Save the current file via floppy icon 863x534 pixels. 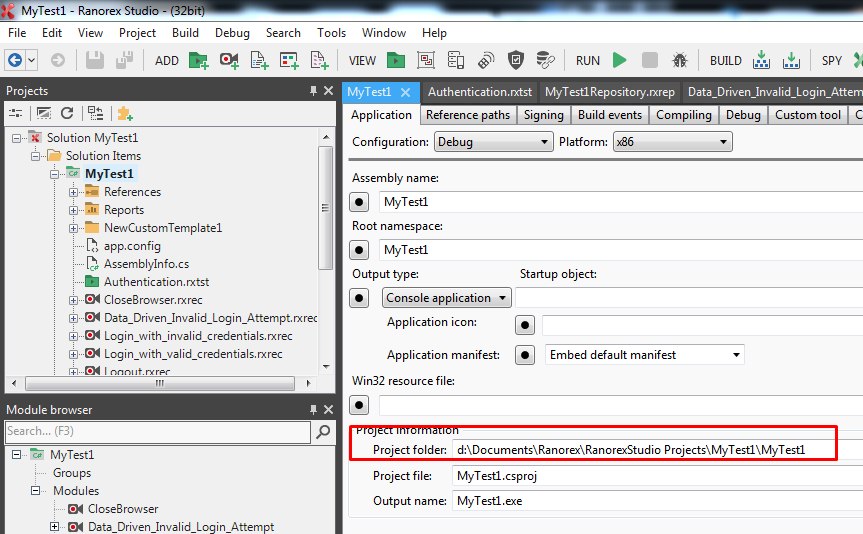pyautogui.click(x=95, y=60)
